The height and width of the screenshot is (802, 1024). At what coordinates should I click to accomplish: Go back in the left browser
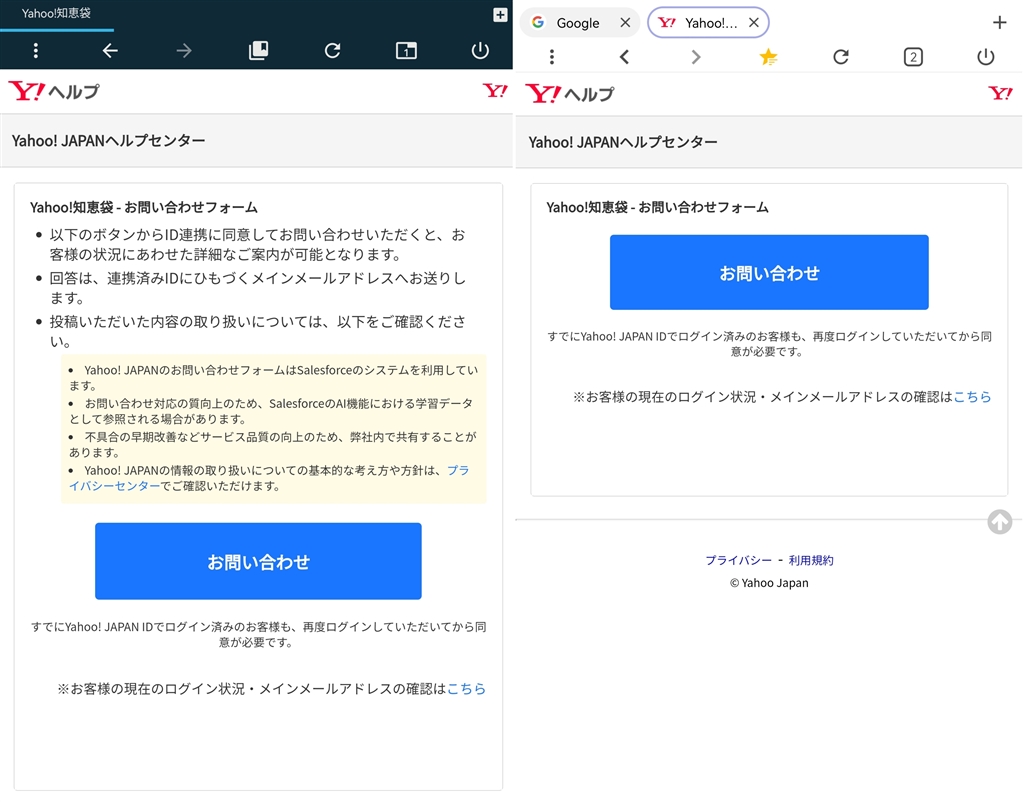[x=110, y=50]
